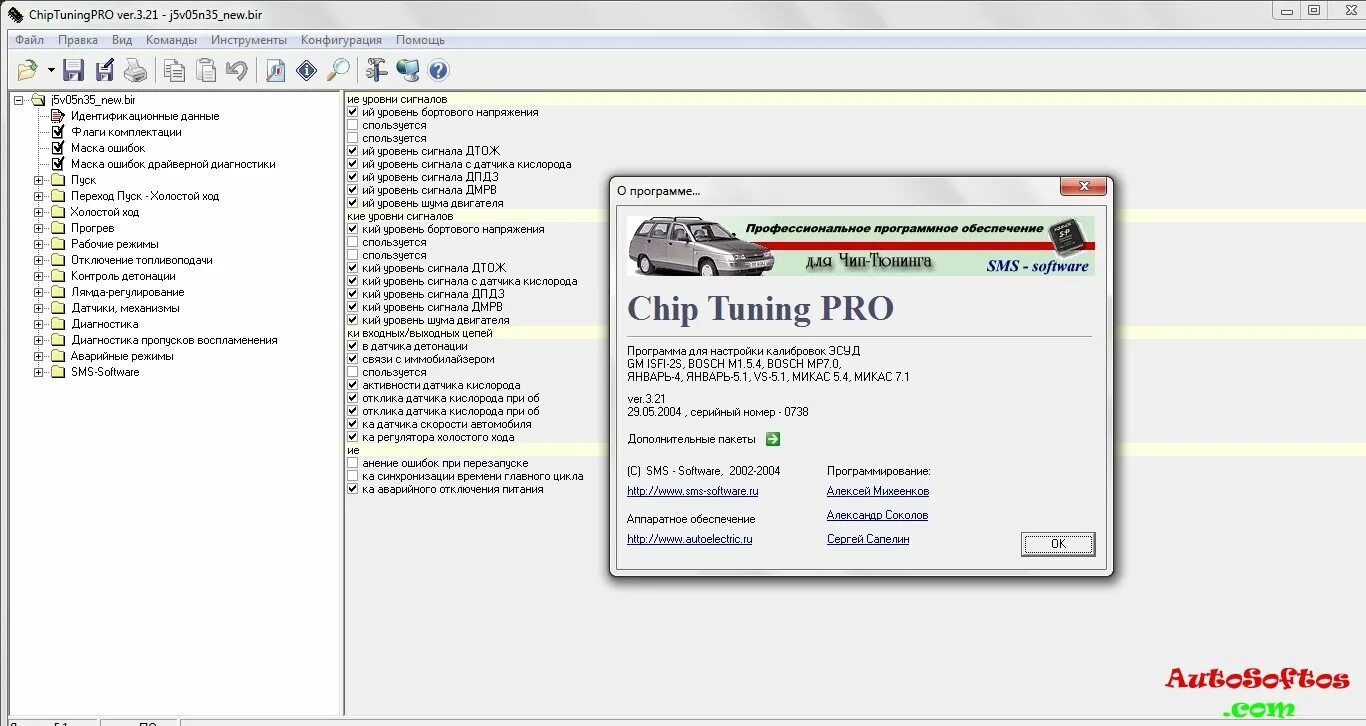Open the http://www.autoelectric.ru link

pyautogui.click(x=690, y=539)
